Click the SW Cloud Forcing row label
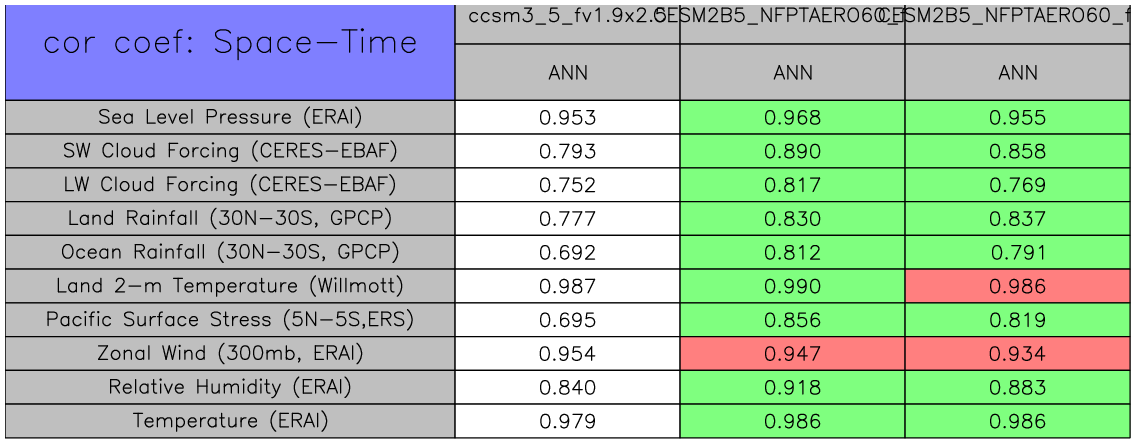 tap(230, 151)
